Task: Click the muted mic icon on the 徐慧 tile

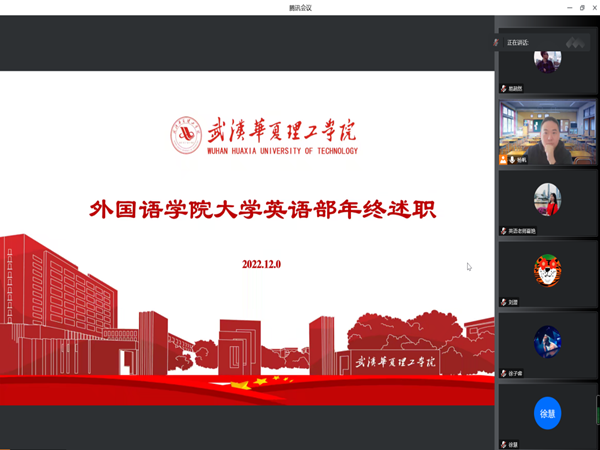Action: click(504, 444)
